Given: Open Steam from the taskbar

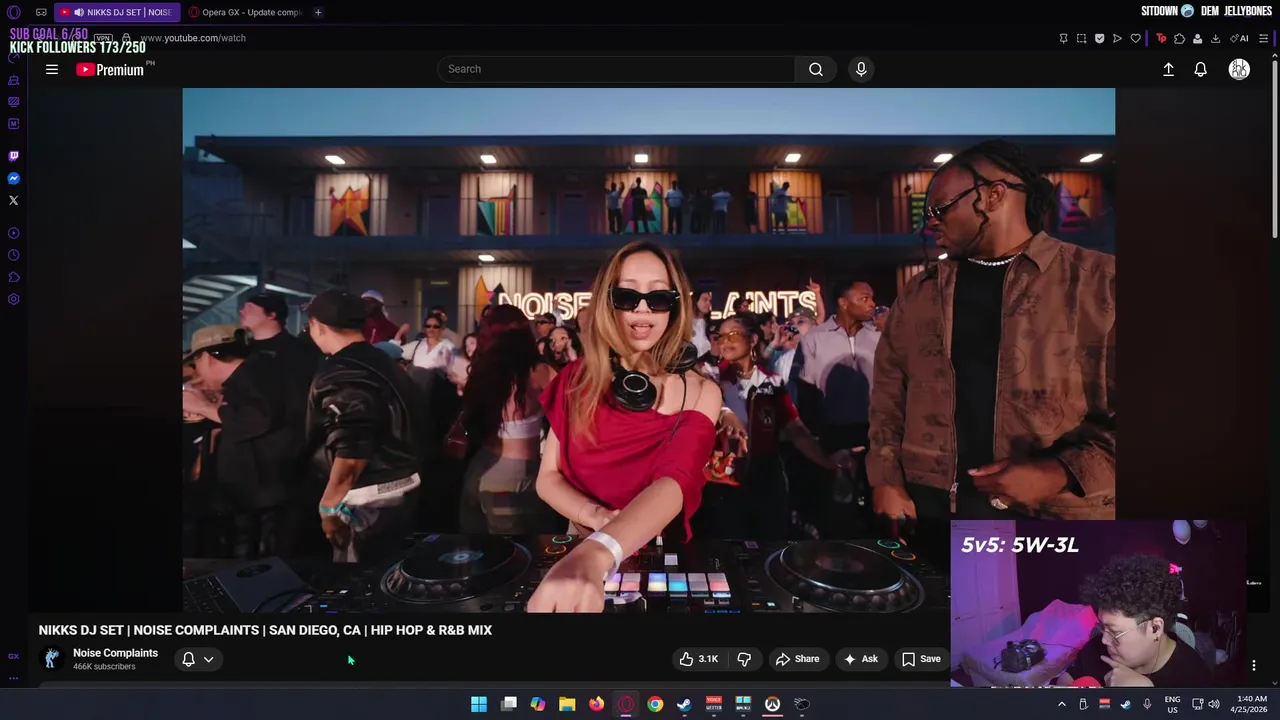Looking at the screenshot, I should (x=684, y=704).
